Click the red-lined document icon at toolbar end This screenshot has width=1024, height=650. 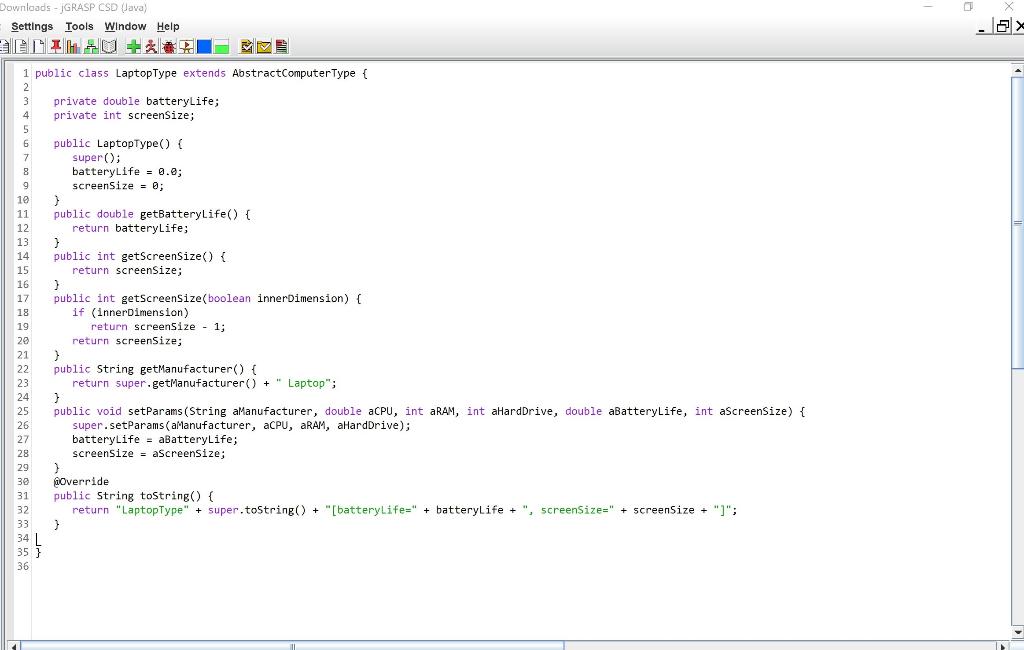[x=281, y=46]
